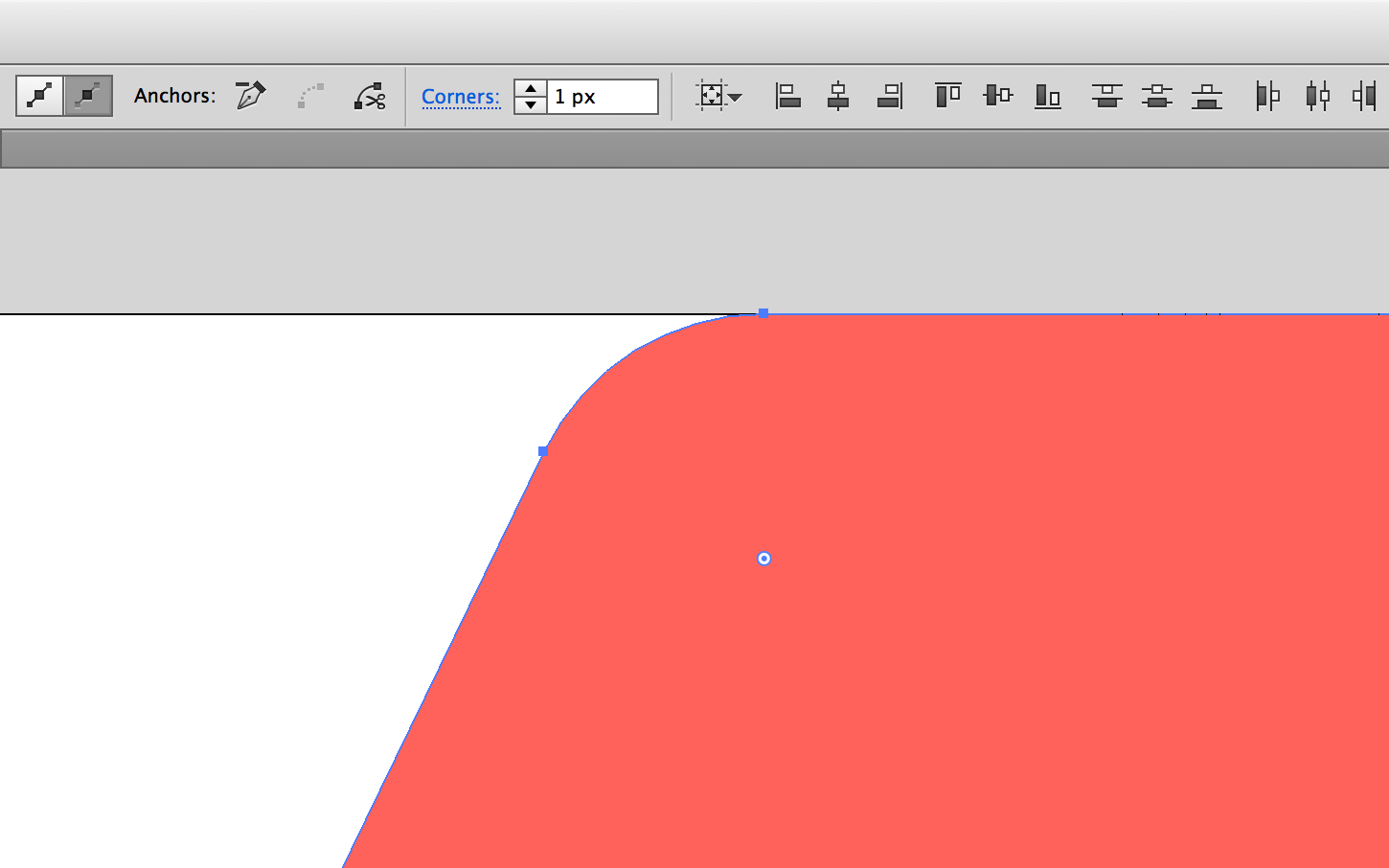Click Vertical Distribute Top icon
The image size is (1389, 868).
tap(1106, 96)
